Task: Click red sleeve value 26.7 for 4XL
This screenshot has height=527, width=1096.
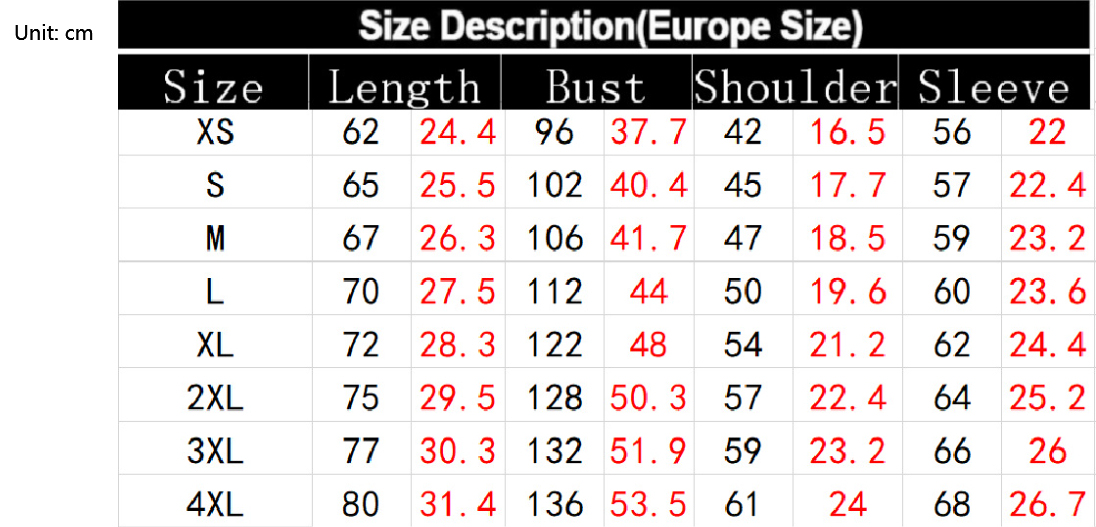Action: 1047,504
